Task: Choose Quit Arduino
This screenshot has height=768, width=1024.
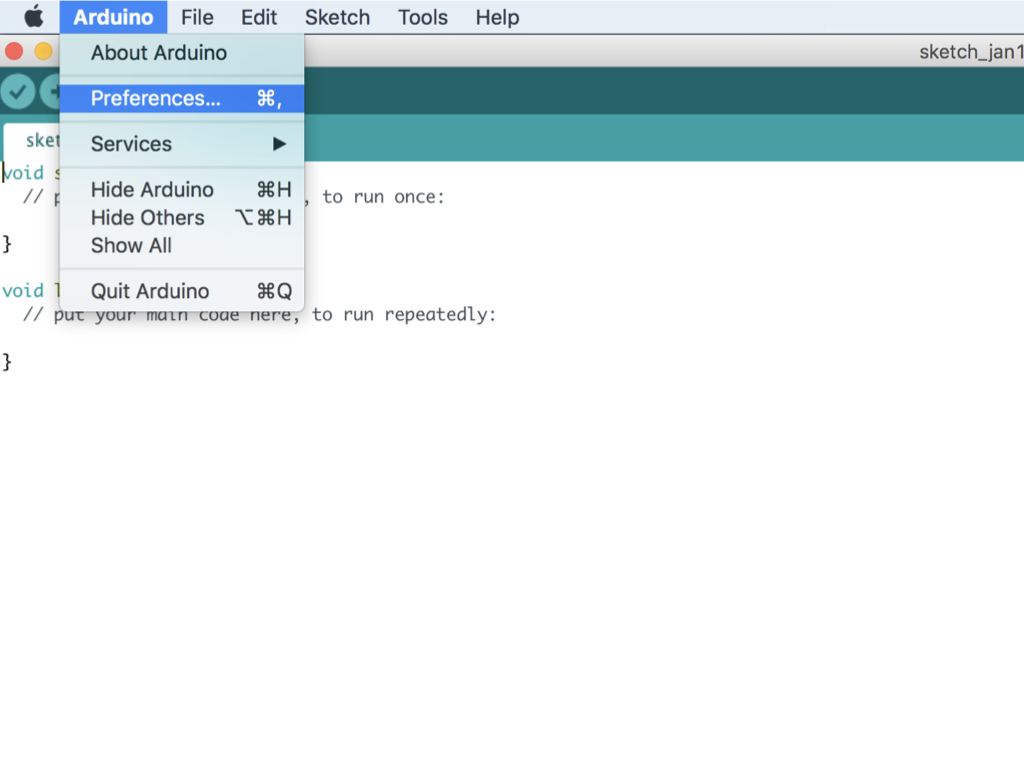Action: click(182, 291)
